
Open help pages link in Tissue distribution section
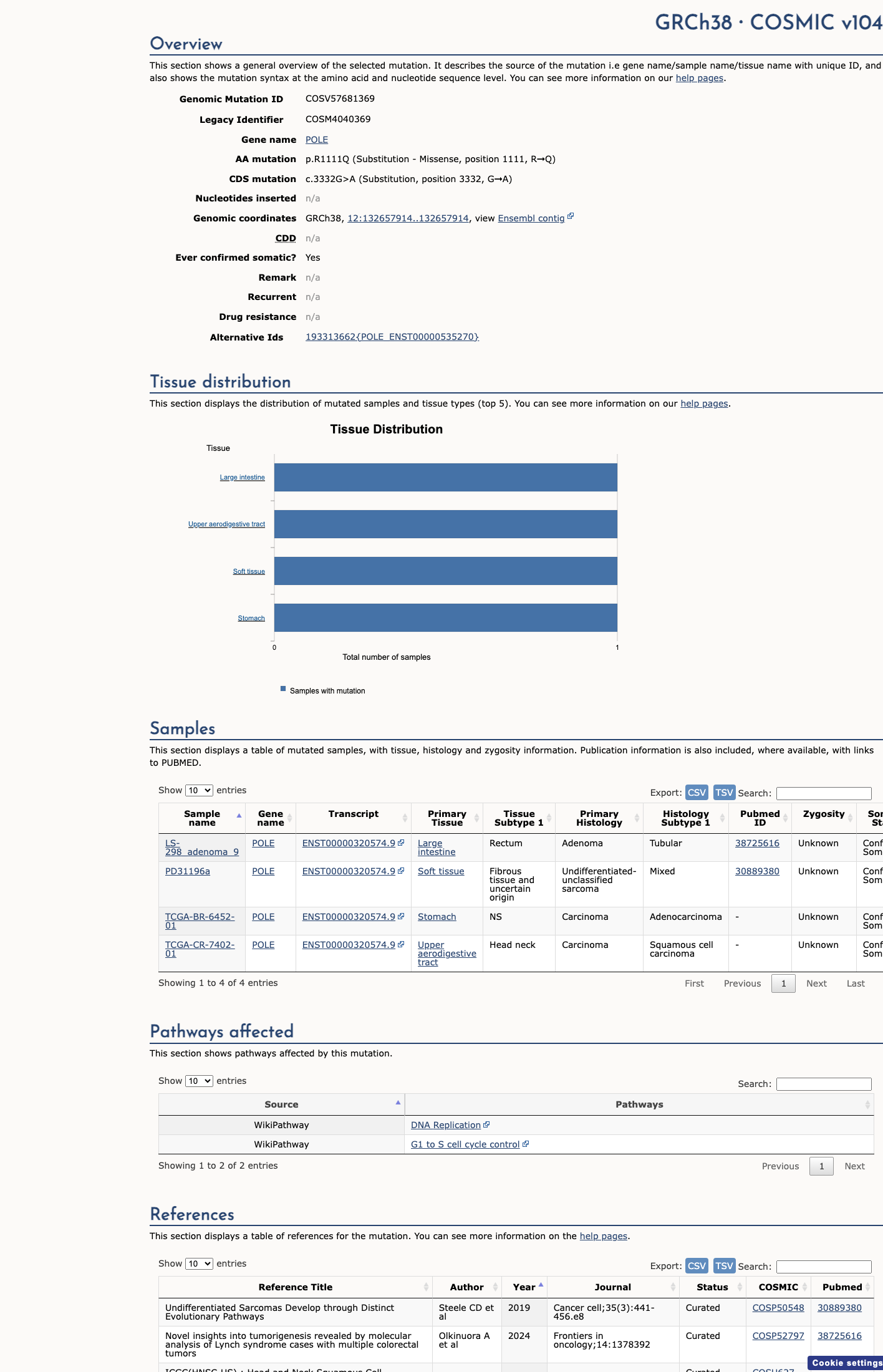[x=704, y=403]
